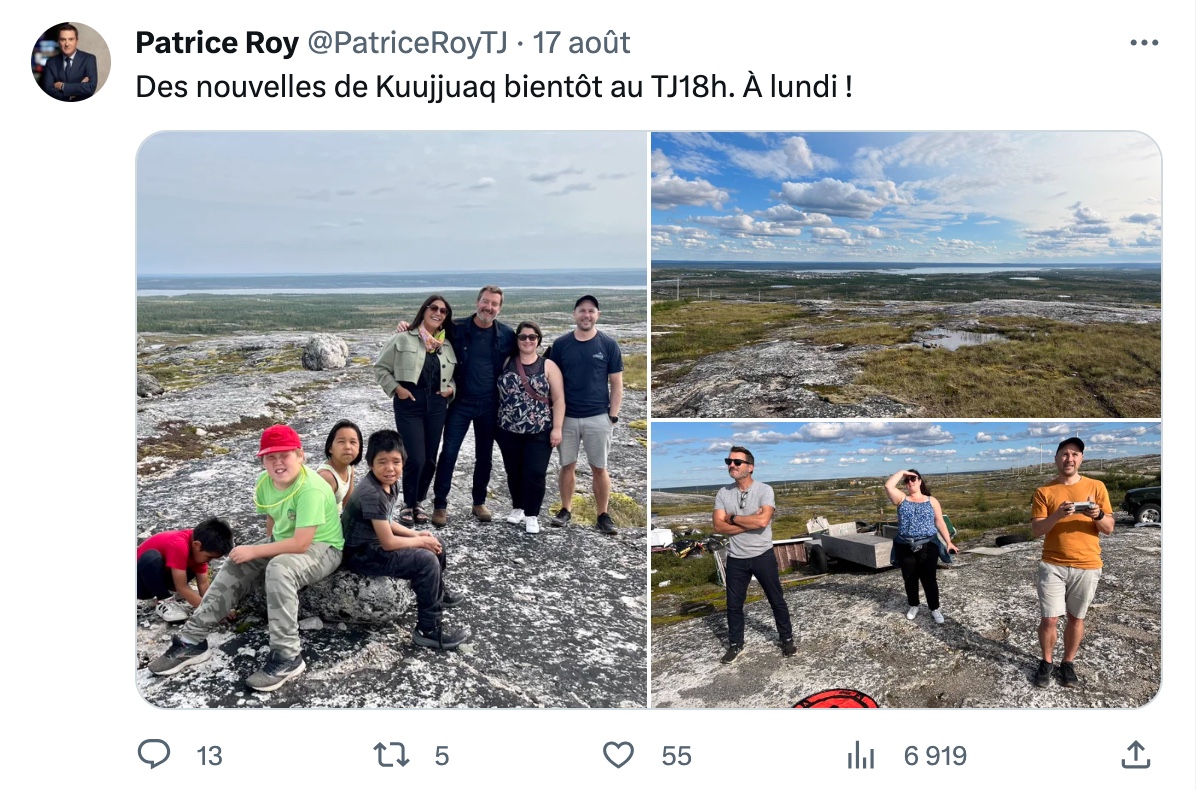Click the share upload icon

coord(1136,754)
